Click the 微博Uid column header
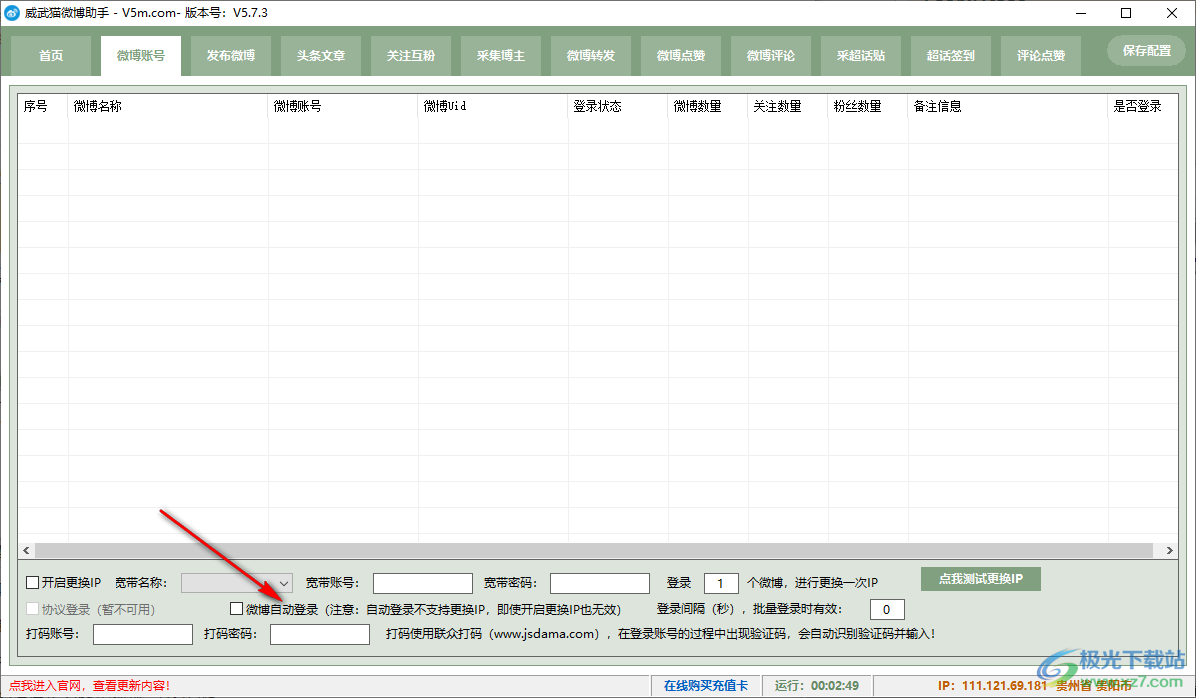Viewport: 1196px width, 698px height. tap(494, 106)
